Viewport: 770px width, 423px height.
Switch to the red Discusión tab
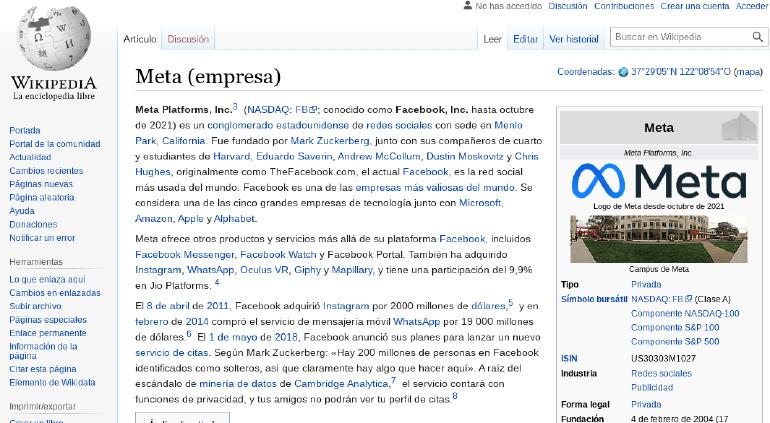click(x=188, y=39)
